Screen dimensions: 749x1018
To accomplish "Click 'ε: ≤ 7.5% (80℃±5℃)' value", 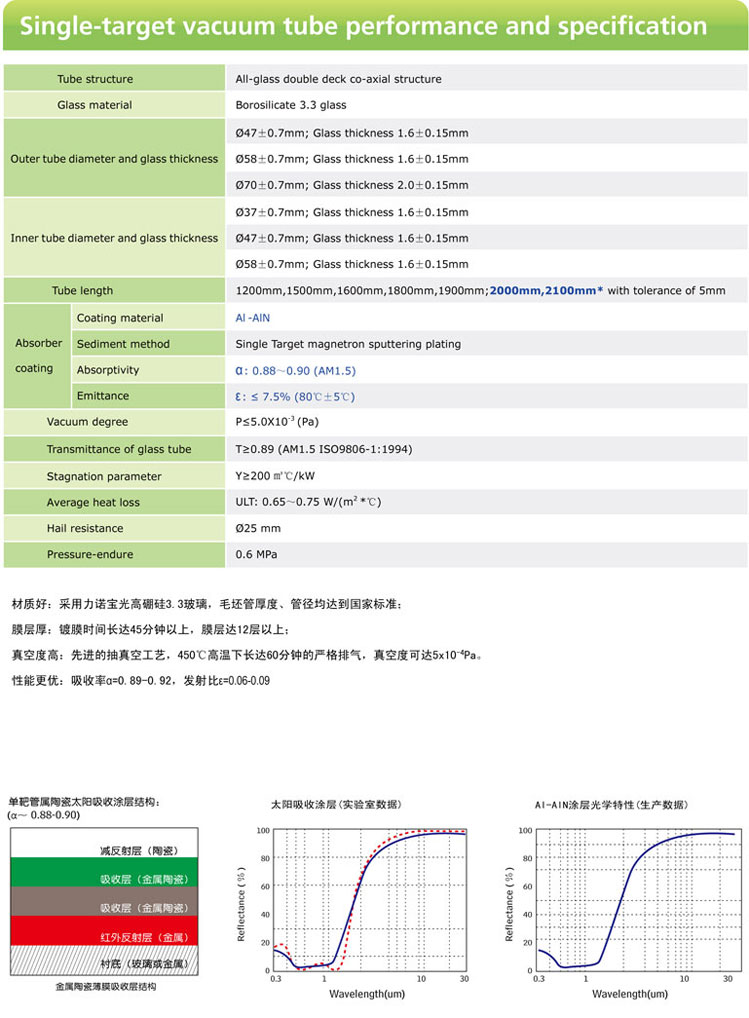I will (x=295, y=396).
